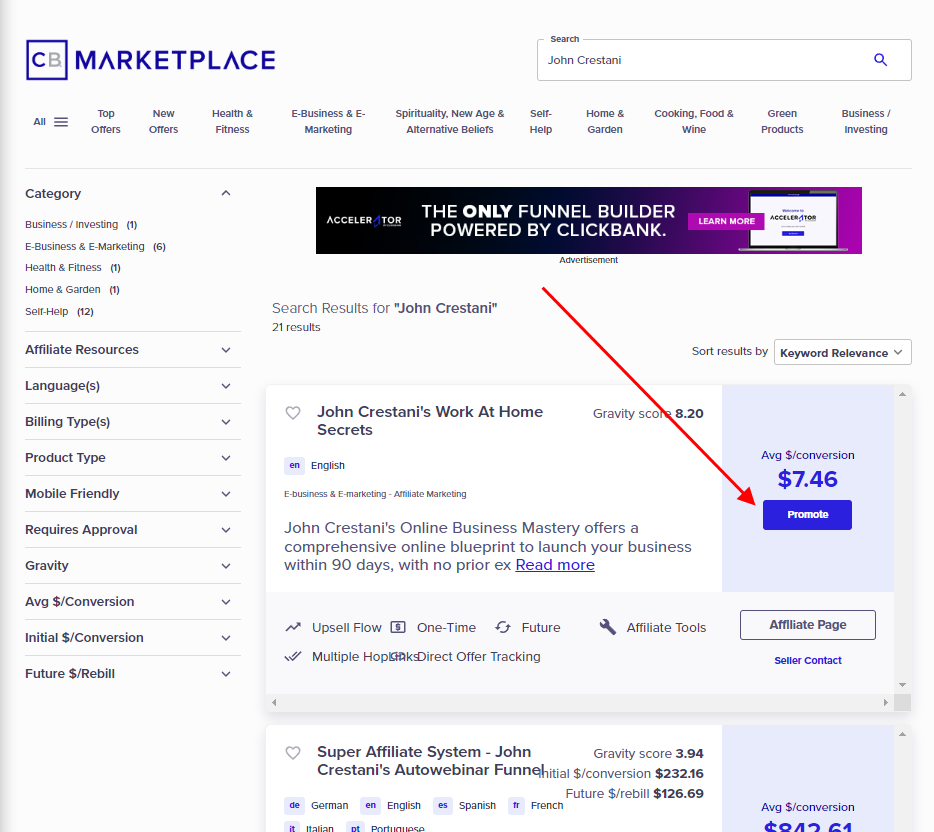Collapse the Category filter section
The width and height of the screenshot is (934, 832).
[226, 193]
